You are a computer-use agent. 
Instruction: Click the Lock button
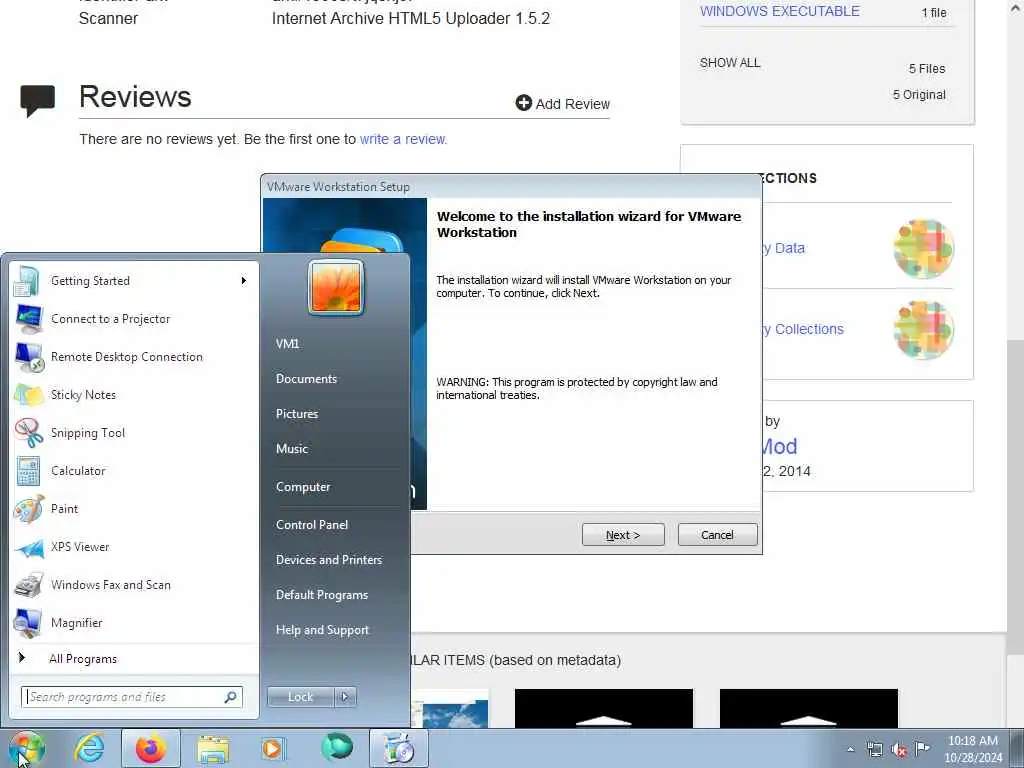300,697
